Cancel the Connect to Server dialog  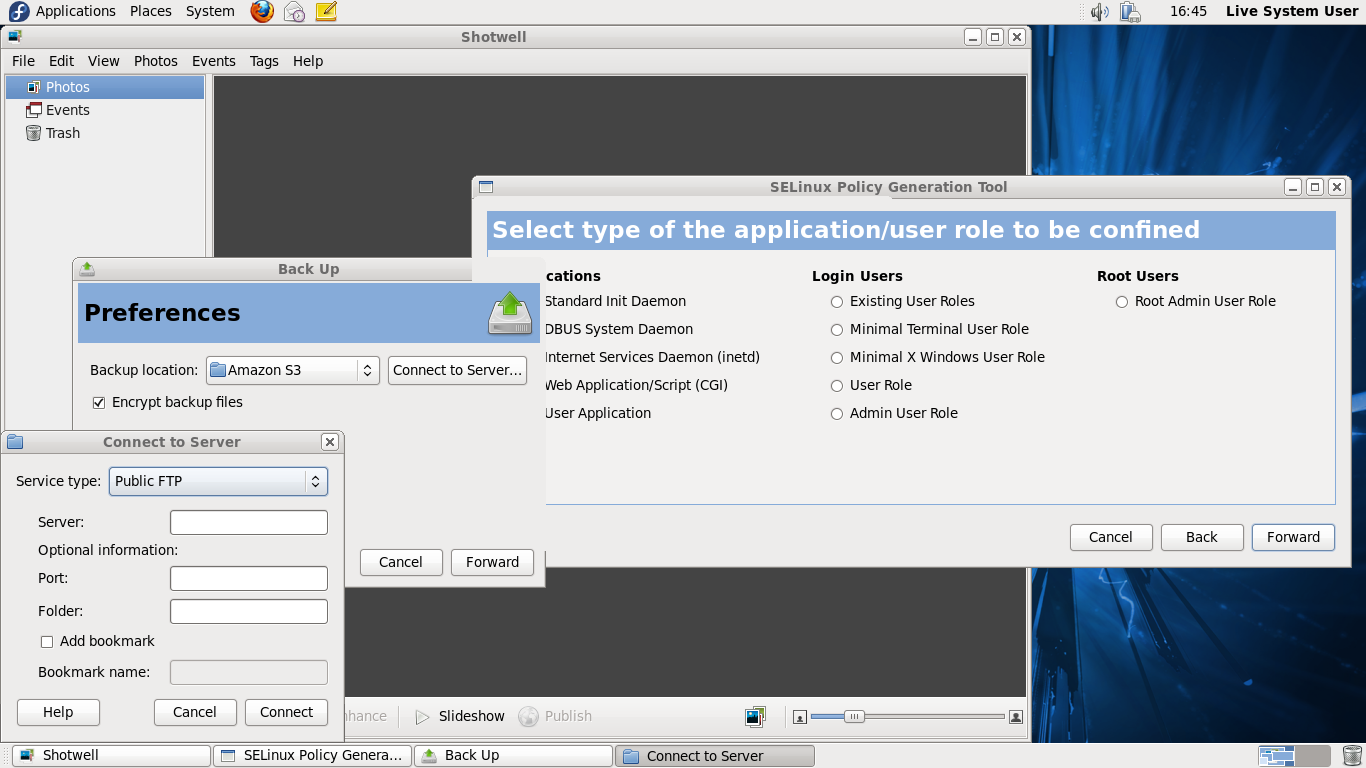click(x=195, y=712)
